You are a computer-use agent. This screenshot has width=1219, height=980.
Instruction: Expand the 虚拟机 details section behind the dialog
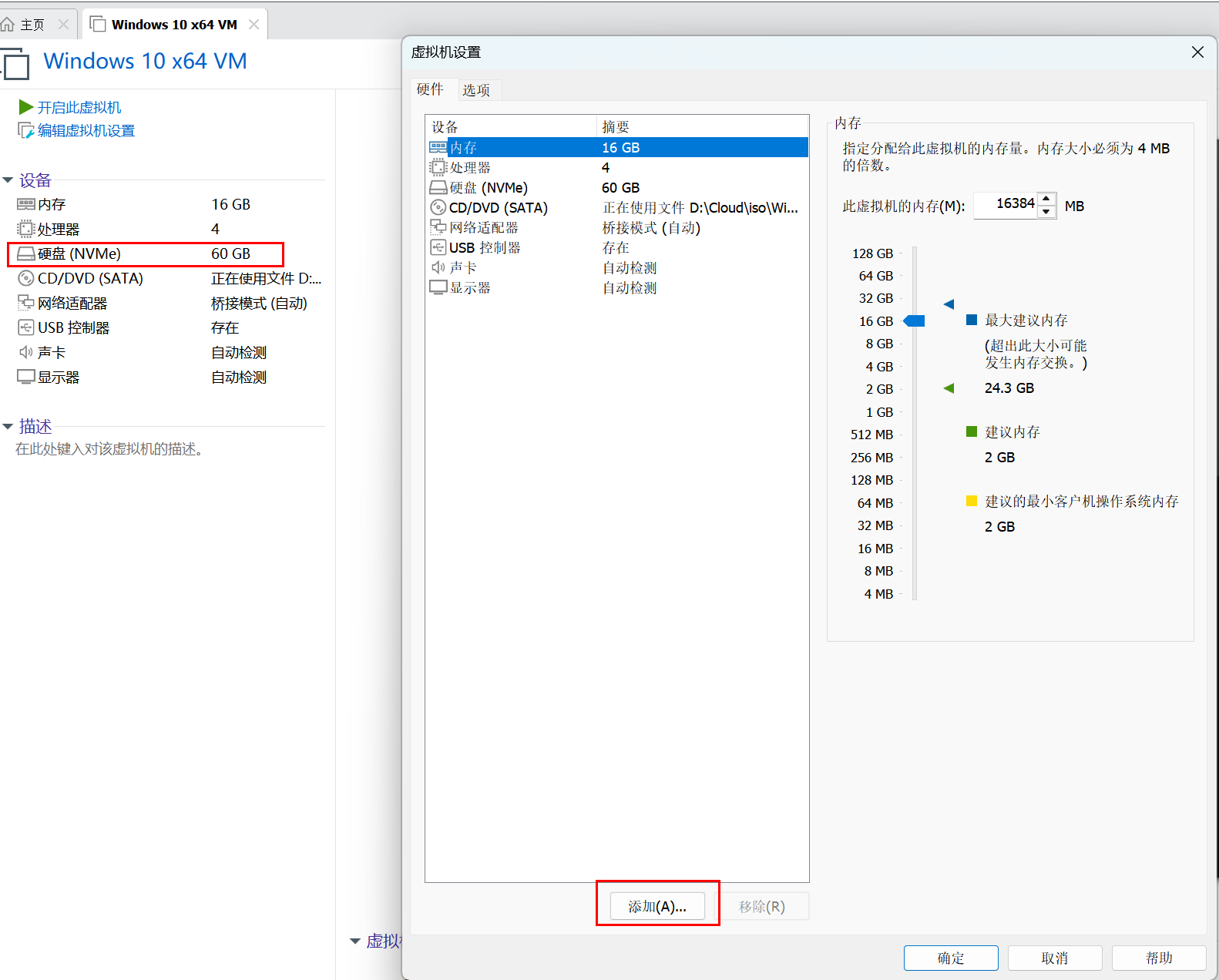click(355, 941)
